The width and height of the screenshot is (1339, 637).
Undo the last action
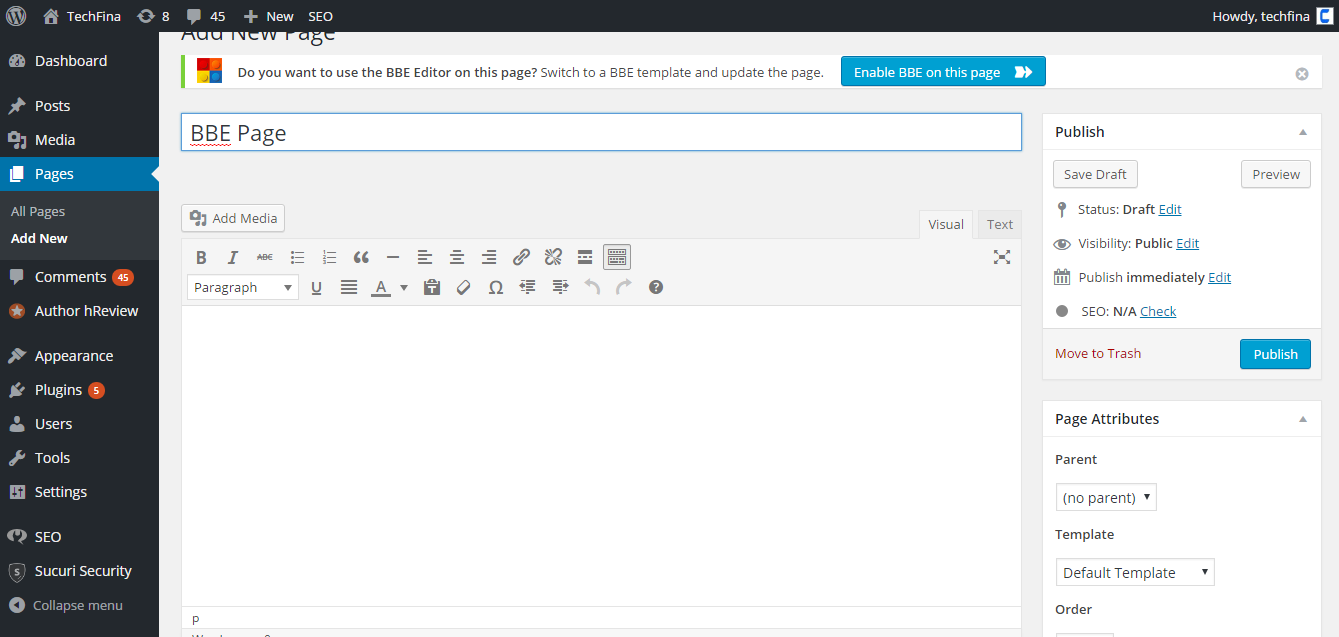[592, 287]
